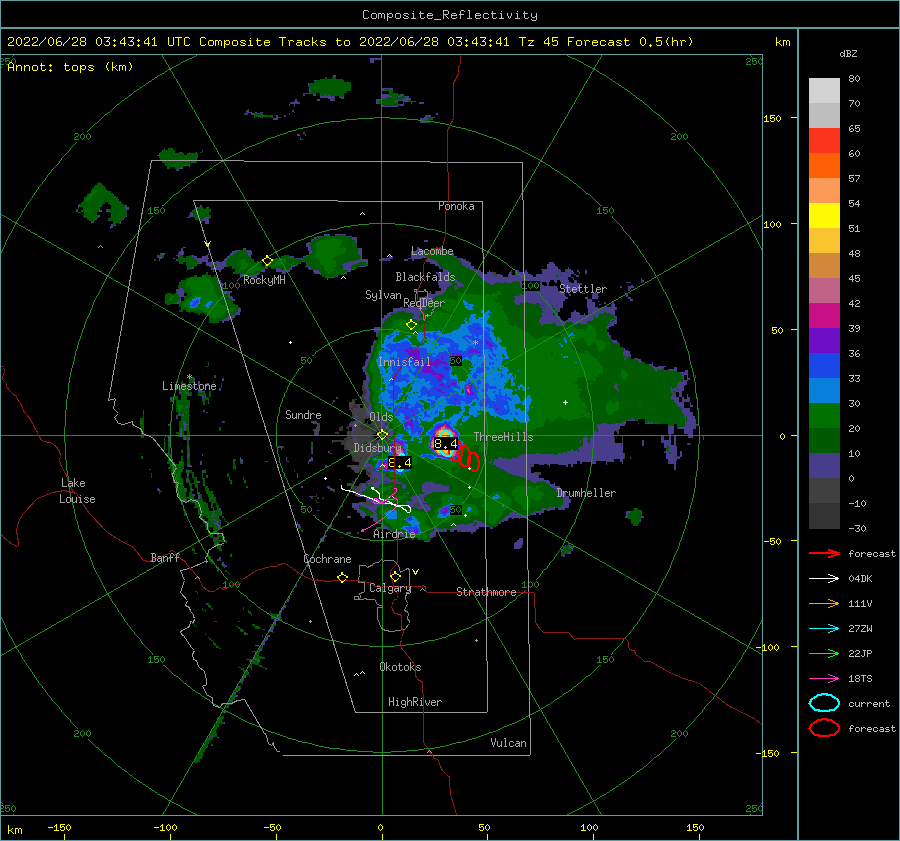Pick the red 60-65 dBZ swatch
This screenshot has height=841, width=900.
824,141
